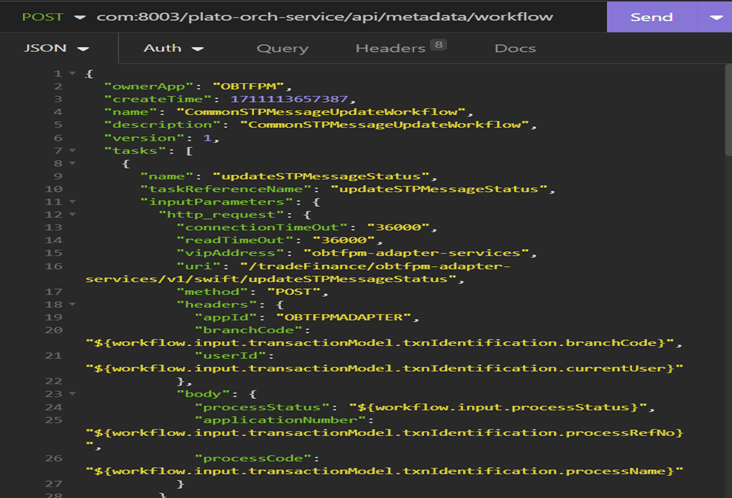Click the request URL field
The height and width of the screenshot is (498, 732).
pyautogui.click(x=324, y=17)
